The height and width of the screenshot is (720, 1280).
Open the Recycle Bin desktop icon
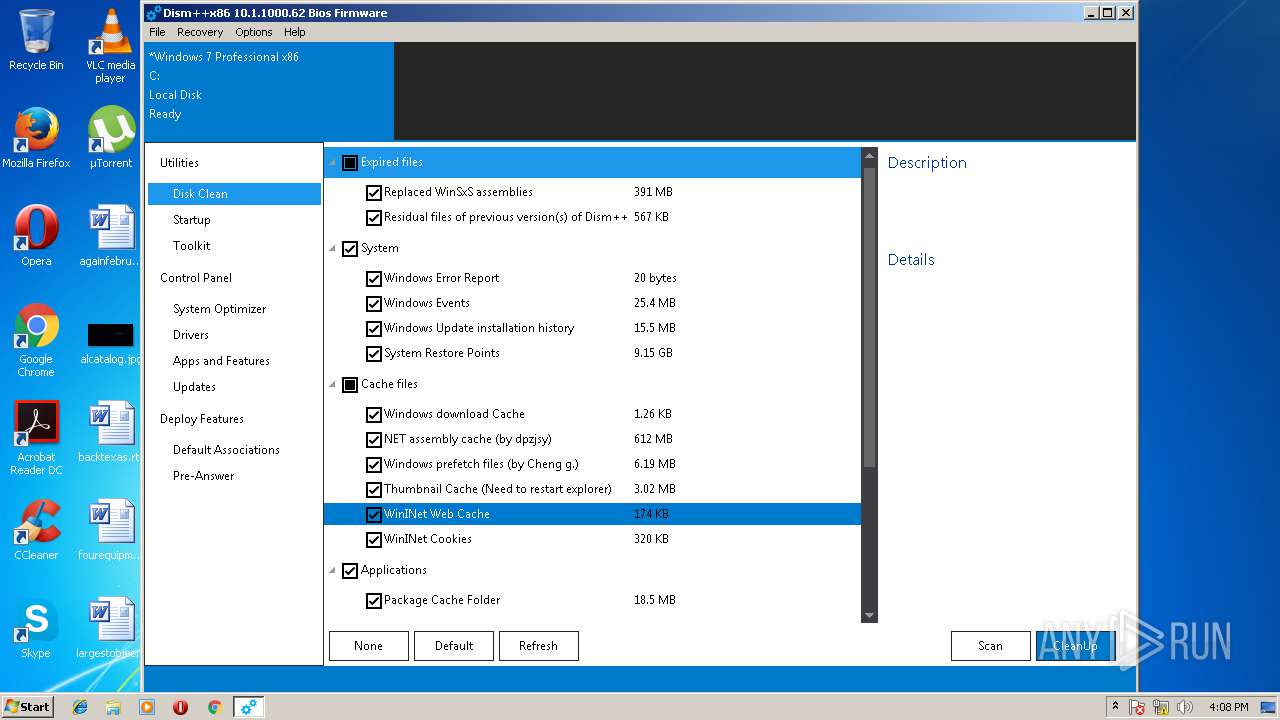coord(36,40)
